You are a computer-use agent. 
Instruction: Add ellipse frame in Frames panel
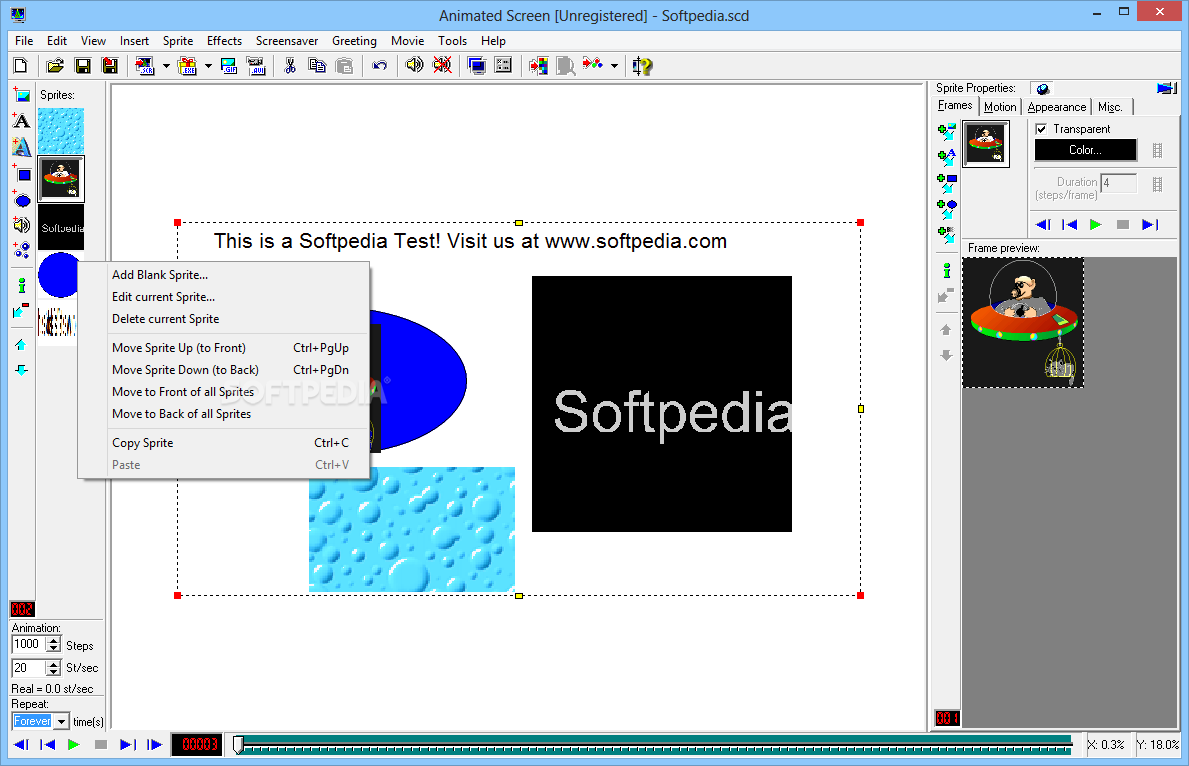pos(946,208)
